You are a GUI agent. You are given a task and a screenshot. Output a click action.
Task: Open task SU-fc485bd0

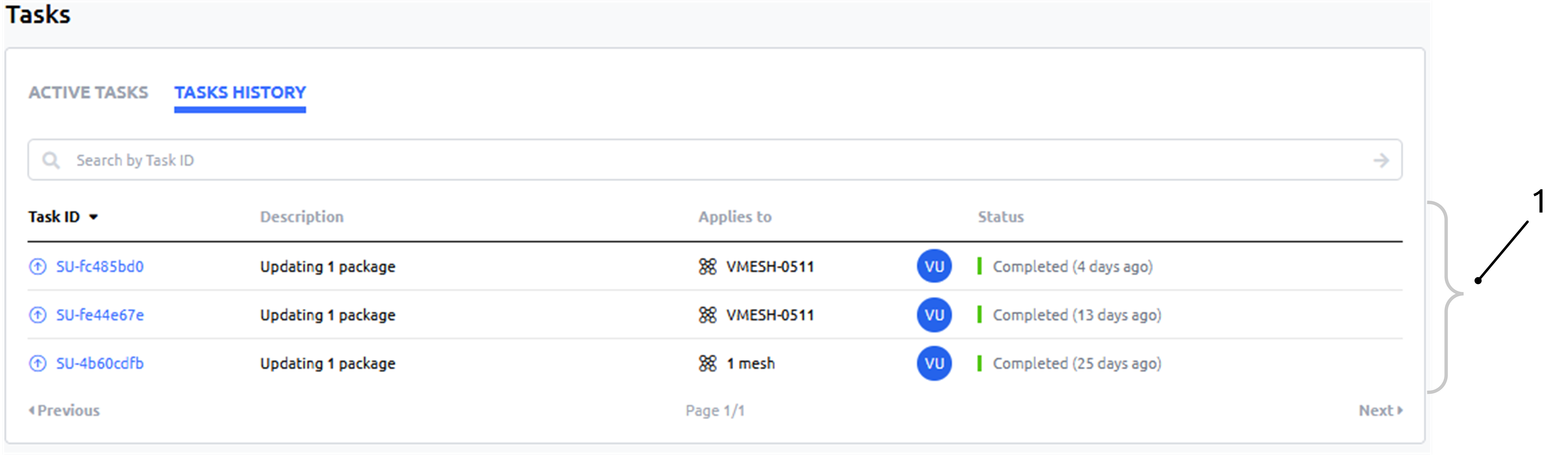point(100,267)
